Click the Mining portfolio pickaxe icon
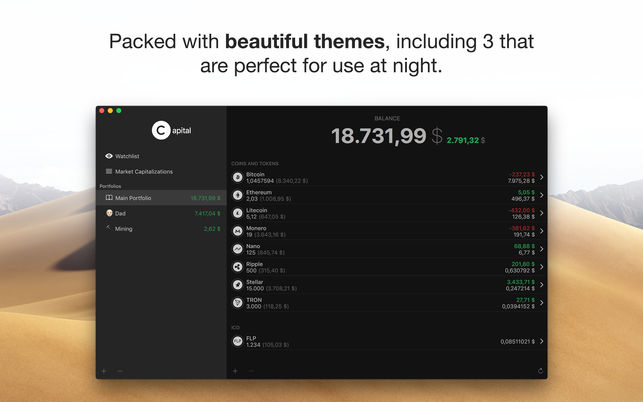 point(109,228)
